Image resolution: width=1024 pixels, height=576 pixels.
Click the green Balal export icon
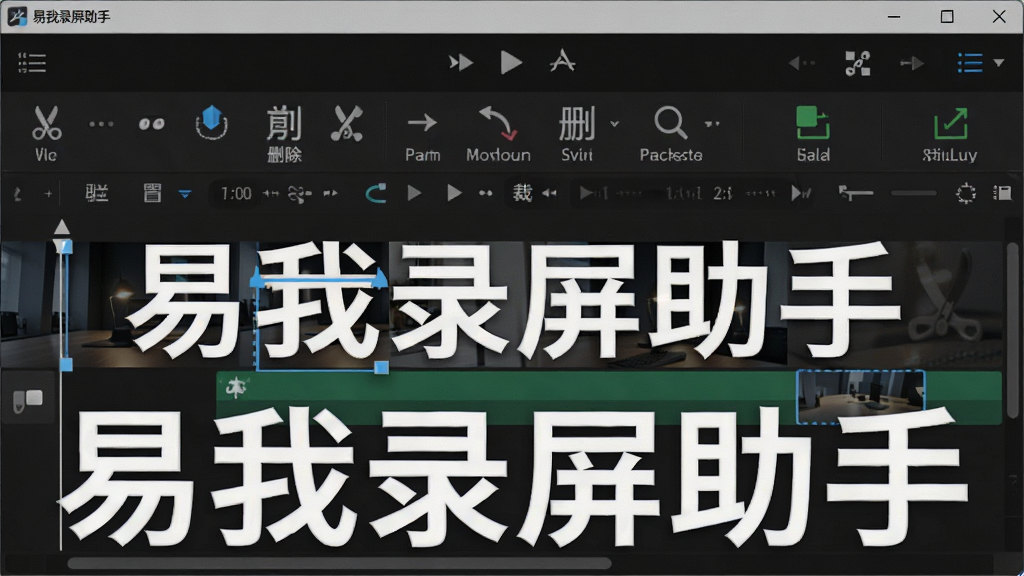813,135
